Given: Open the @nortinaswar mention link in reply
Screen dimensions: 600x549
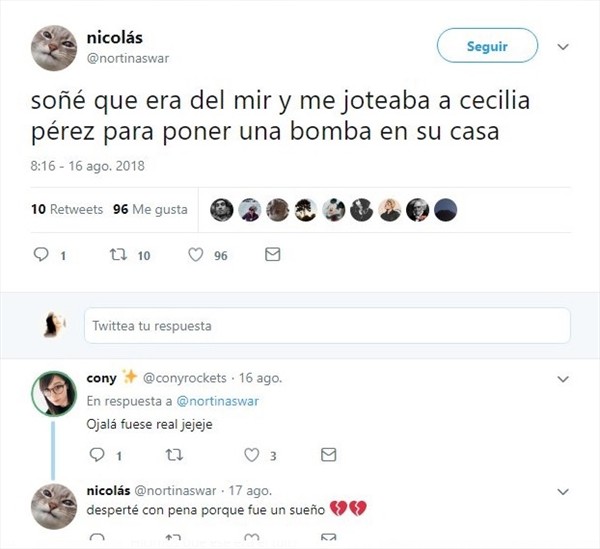Looking at the screenshot, I should 217,401.
